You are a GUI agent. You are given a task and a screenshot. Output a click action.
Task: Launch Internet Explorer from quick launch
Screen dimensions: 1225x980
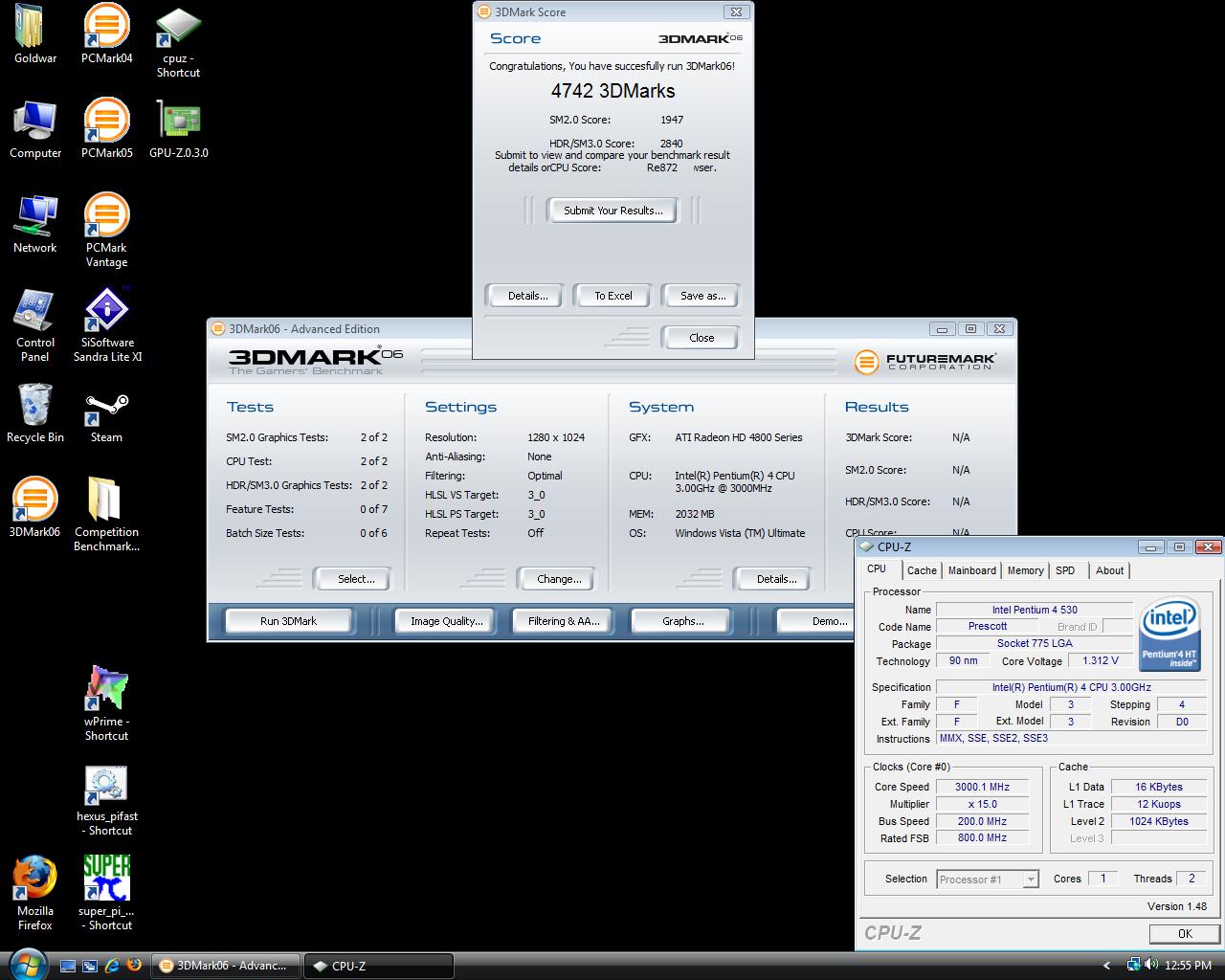point(112,966)
